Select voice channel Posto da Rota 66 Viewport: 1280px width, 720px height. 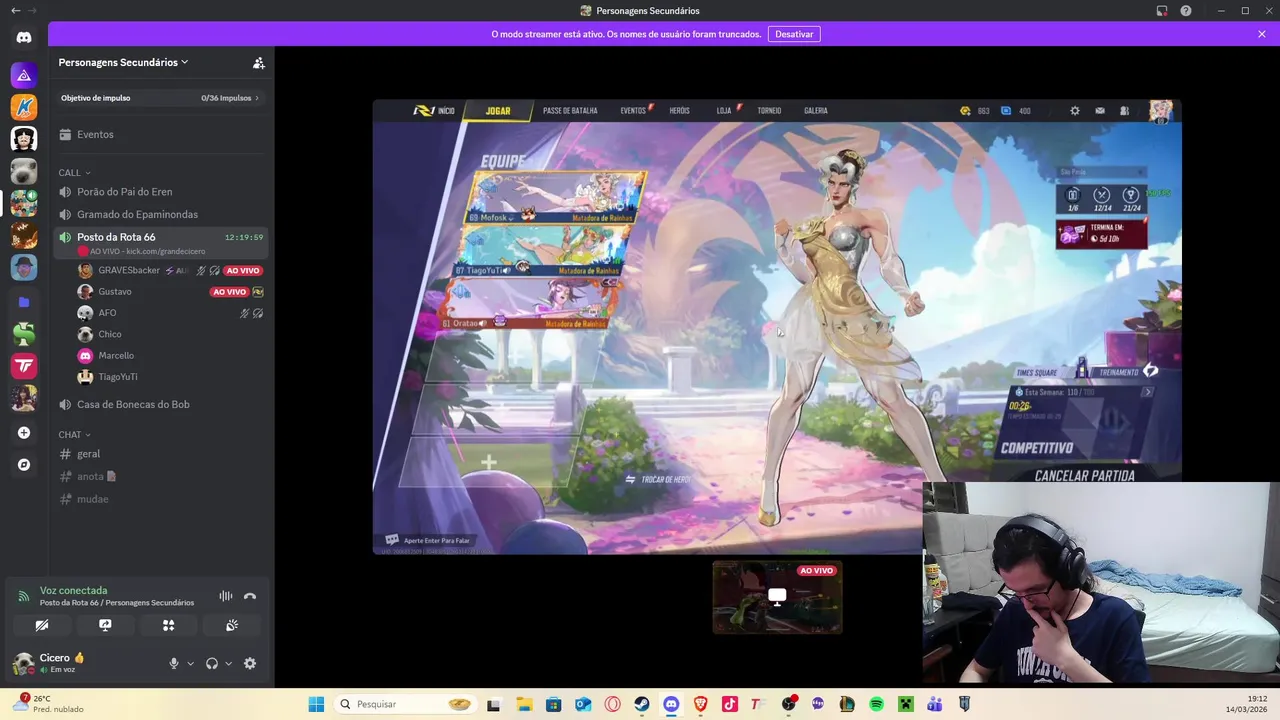(161, 237)
